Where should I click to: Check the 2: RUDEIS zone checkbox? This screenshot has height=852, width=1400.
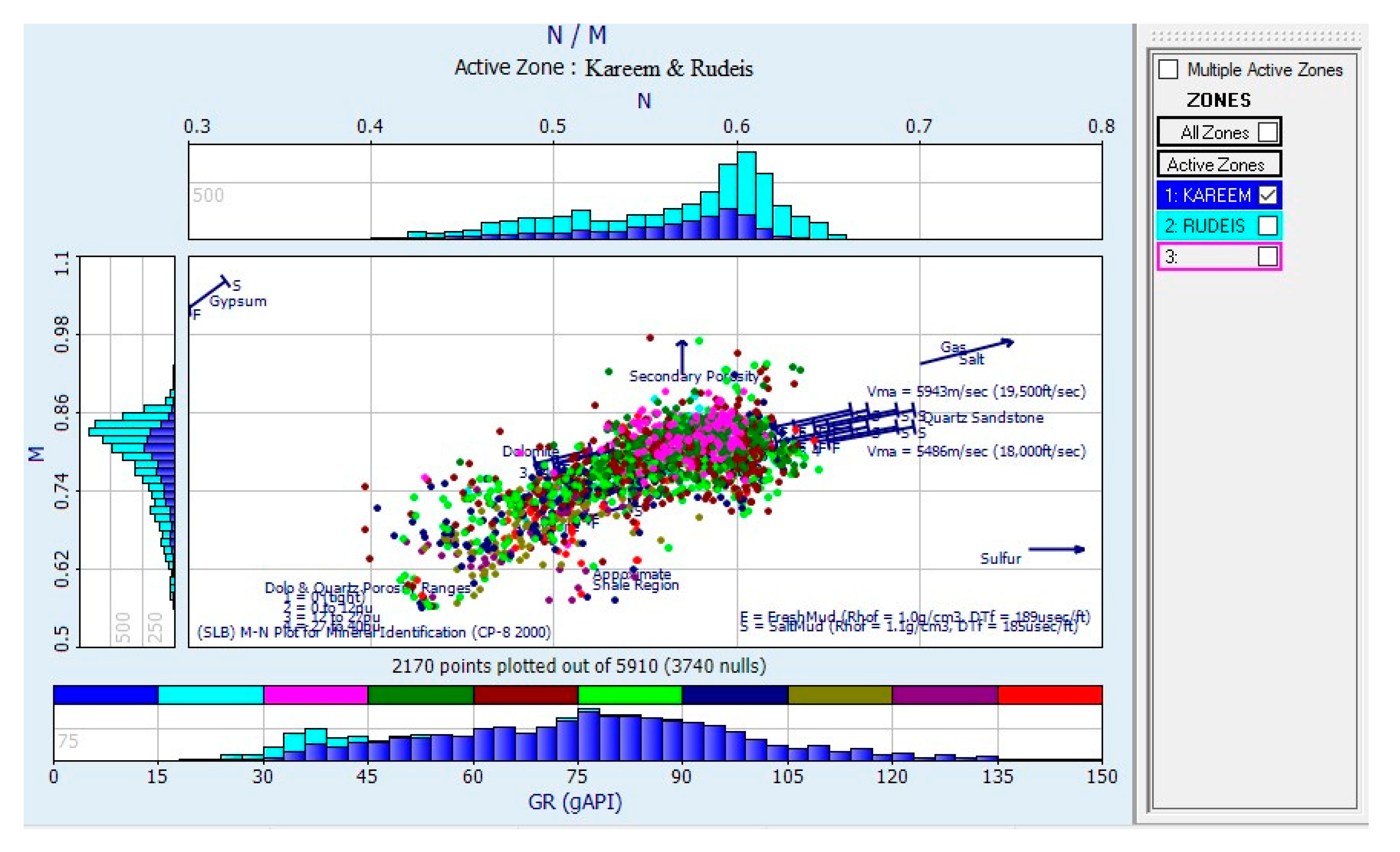[1268, 226]
